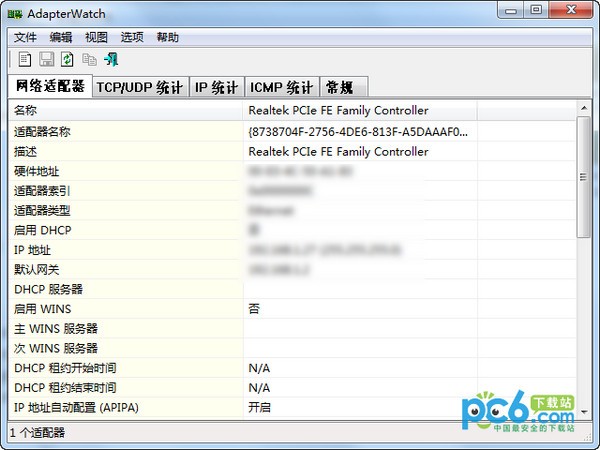The height and width of the screenshot is (450, 600).
Task: Click the Copy toolbar icon
Action: click(89, 59)
